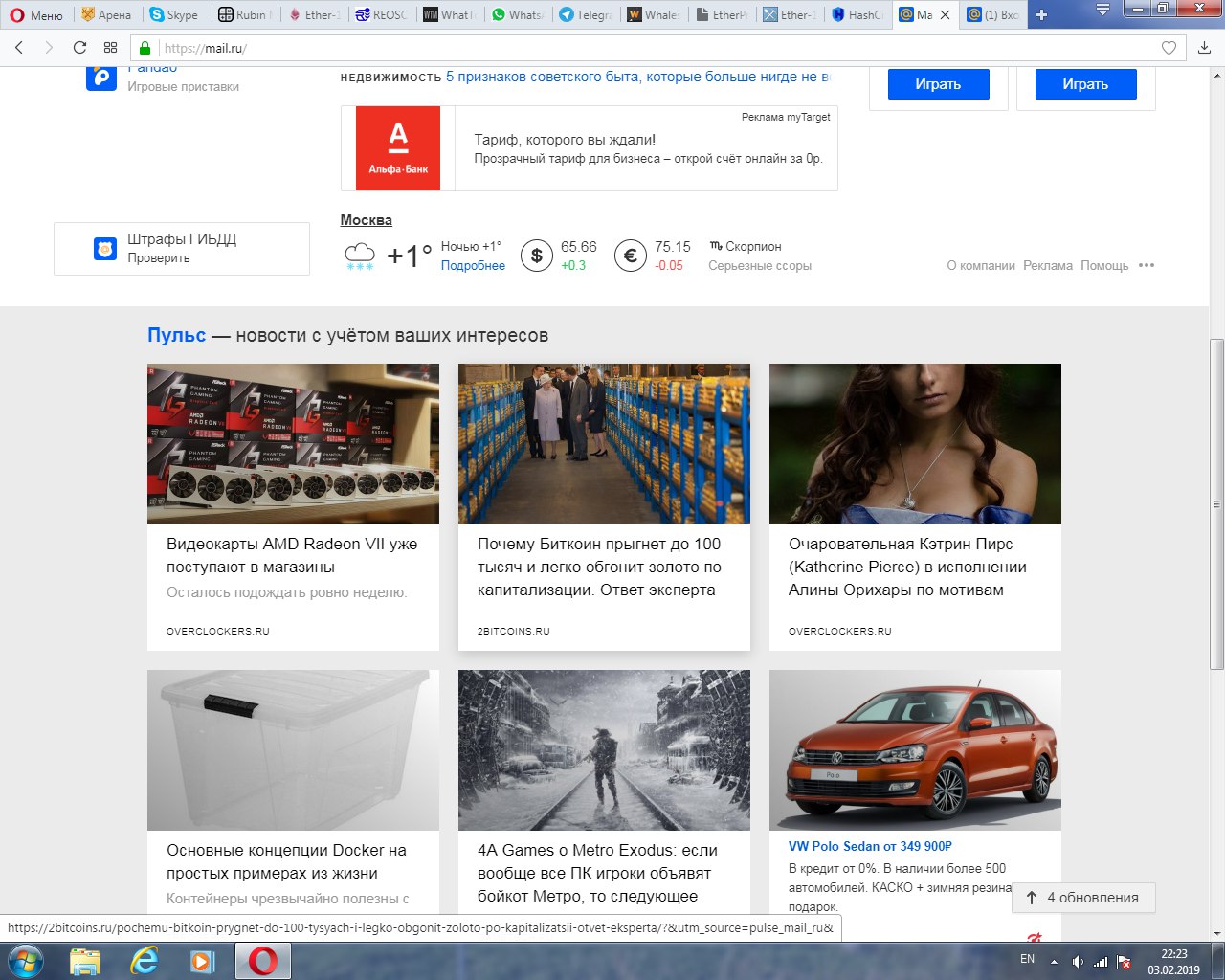Open the AMD Radeon VII cards thumbnail
Screen dimensions: 1225x980
pos(293,444)
